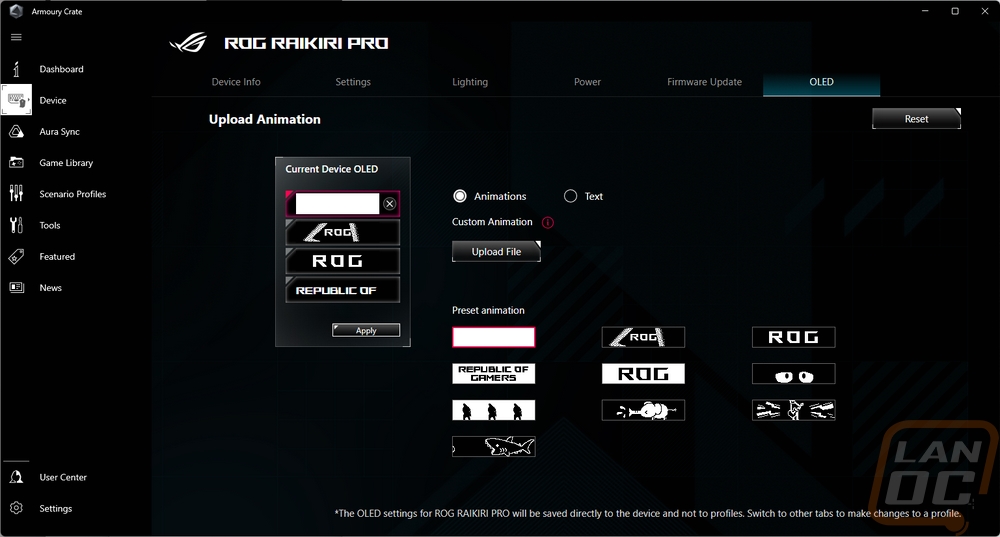Viewport: 1000px width, 537px height.
Task: Remove the first OLED slot animation
Action: coord(390,204)
